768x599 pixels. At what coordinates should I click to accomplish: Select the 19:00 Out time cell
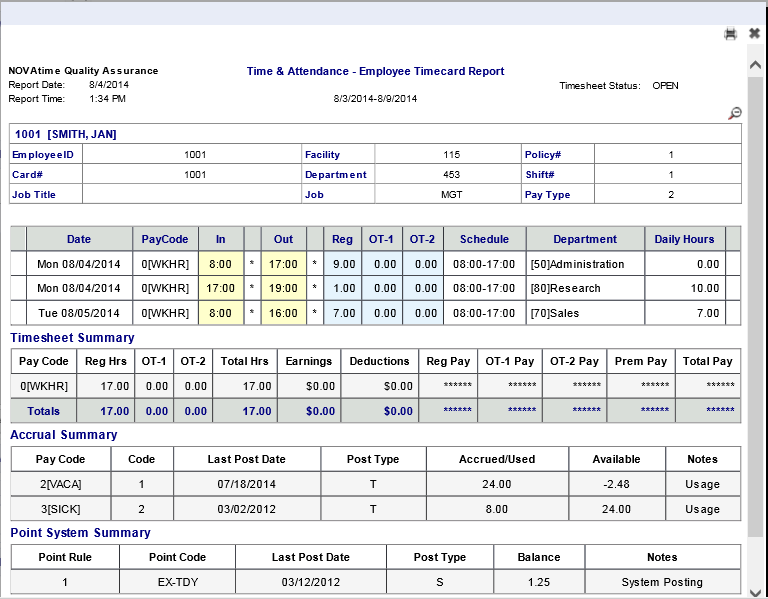click(x=284, y=288)
